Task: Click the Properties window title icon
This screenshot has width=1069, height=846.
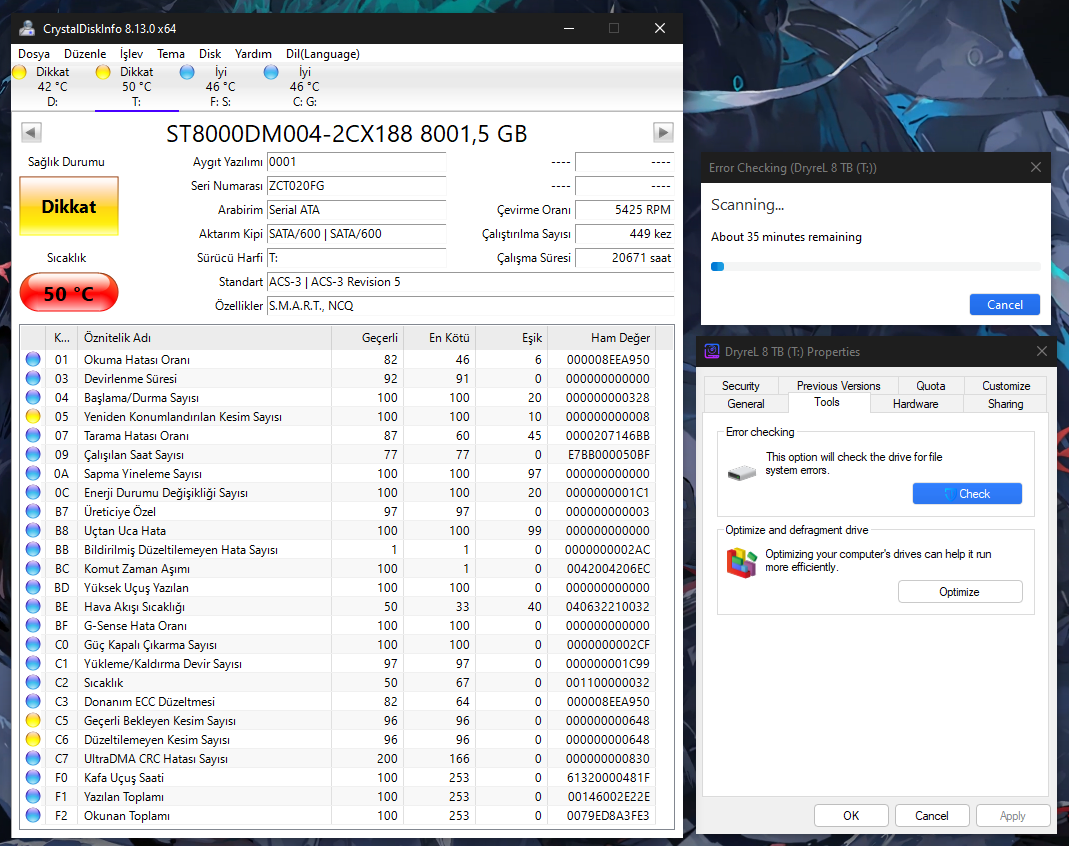Action: [x=712, y=352]
